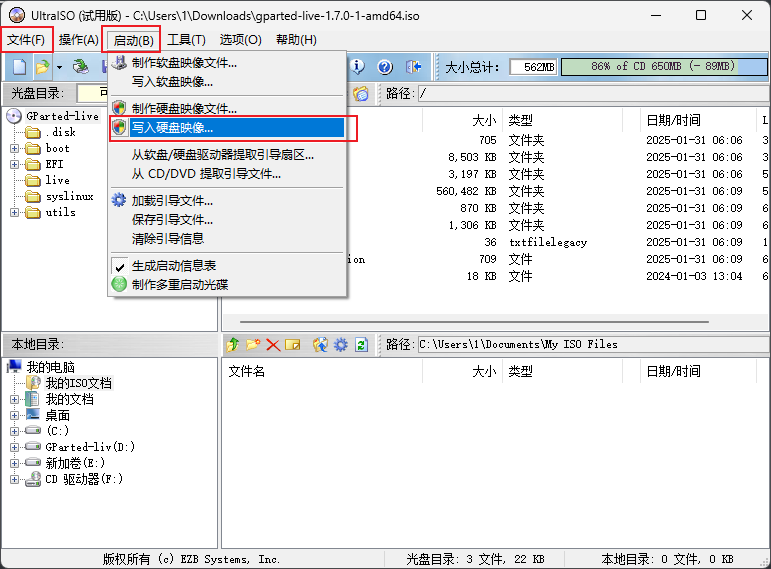Click the blue info icon in toolbar
Screen dimensions: 771x569
point(357,66)
